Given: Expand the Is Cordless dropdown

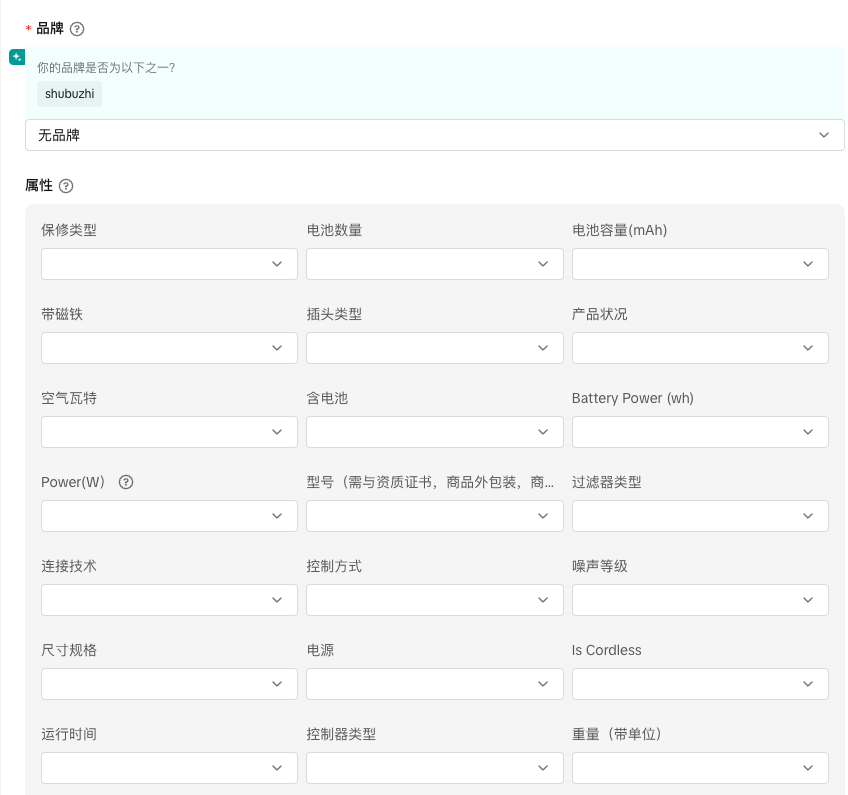Looking at the screenshot, I should (699, 684).
